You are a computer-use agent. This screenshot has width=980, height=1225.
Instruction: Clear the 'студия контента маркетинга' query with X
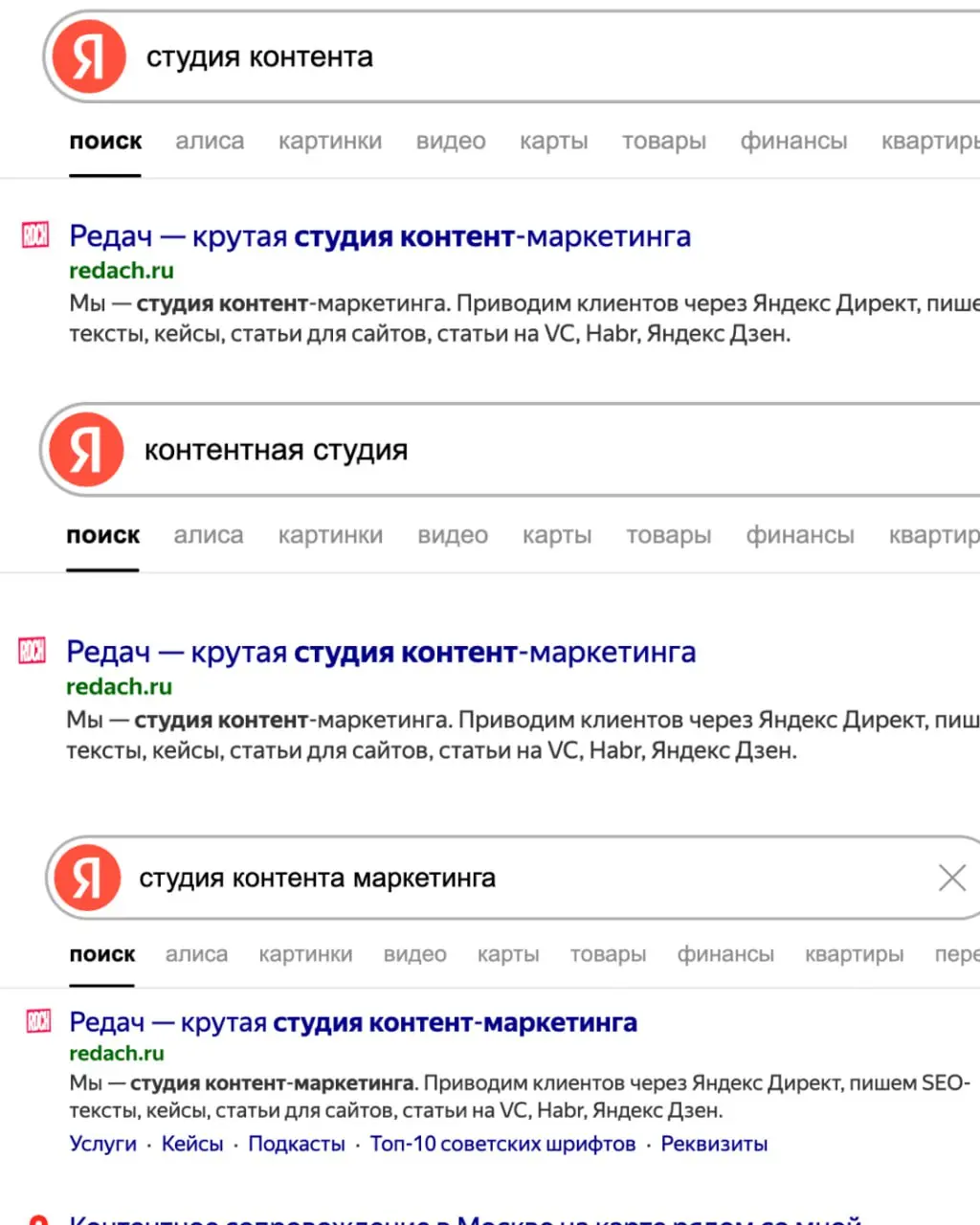951,877
